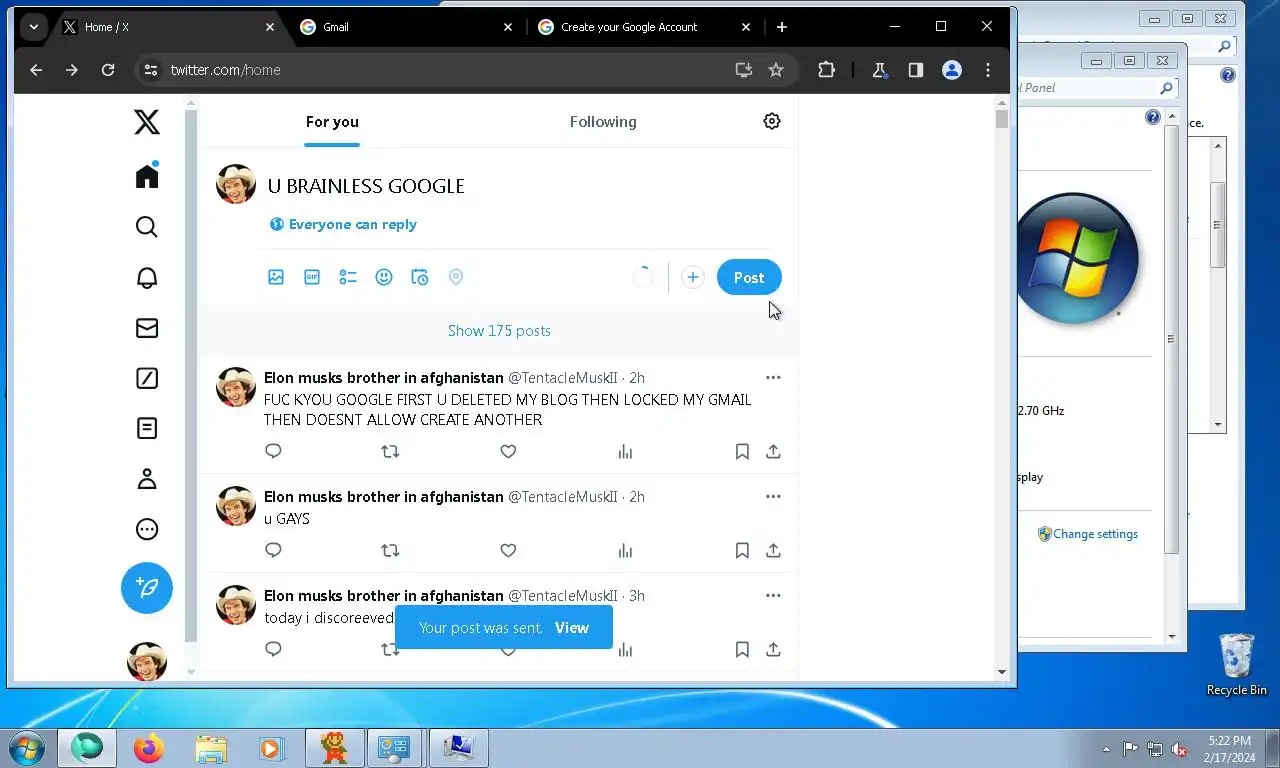The image size is (1280, 768).
Task: Open Change settings link in the System window
Action: 1095,534
